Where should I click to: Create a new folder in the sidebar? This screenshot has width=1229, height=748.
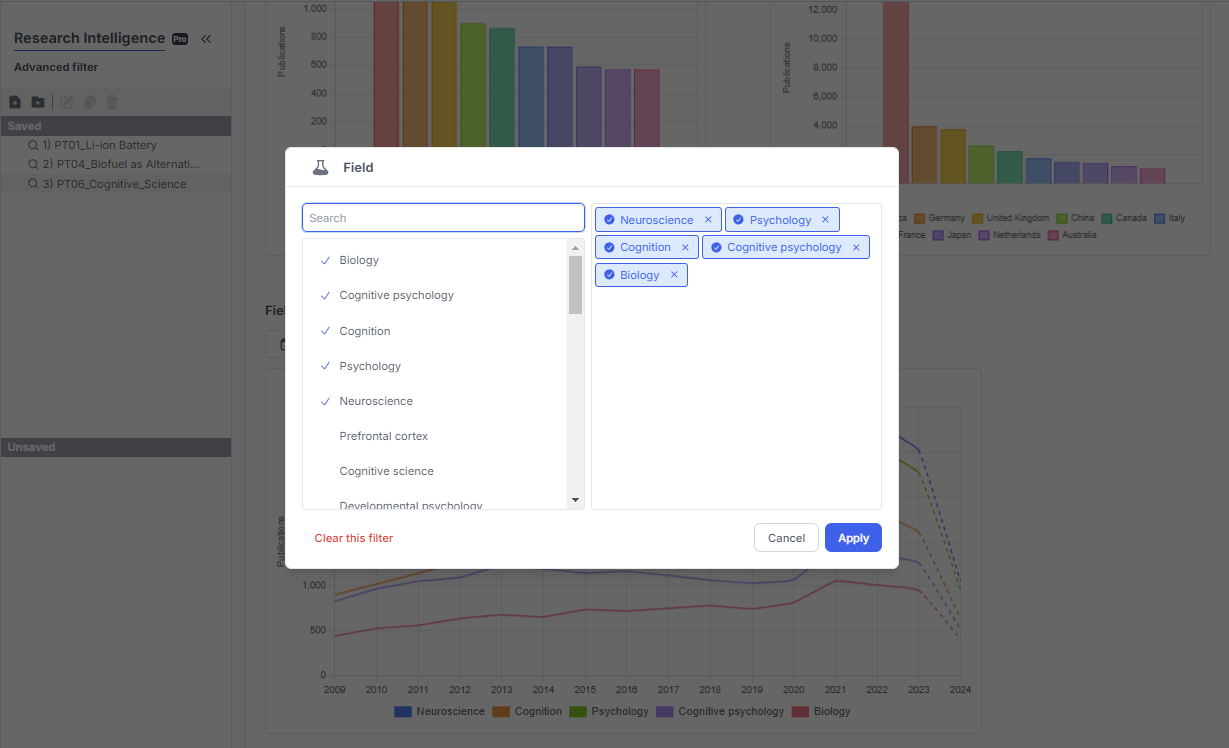pos(38,102)
